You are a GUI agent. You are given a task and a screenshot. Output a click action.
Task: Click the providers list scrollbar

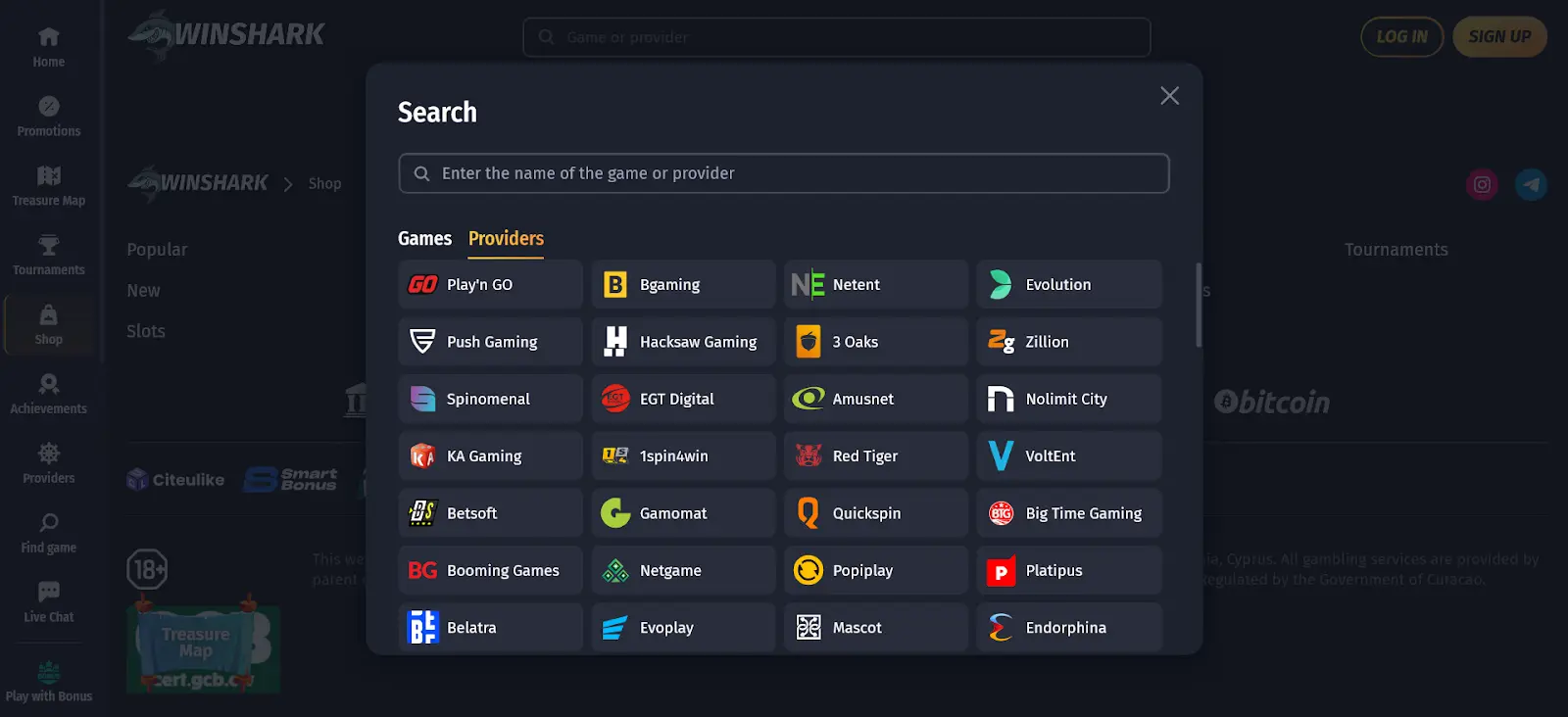click(x=1198, y=304)
